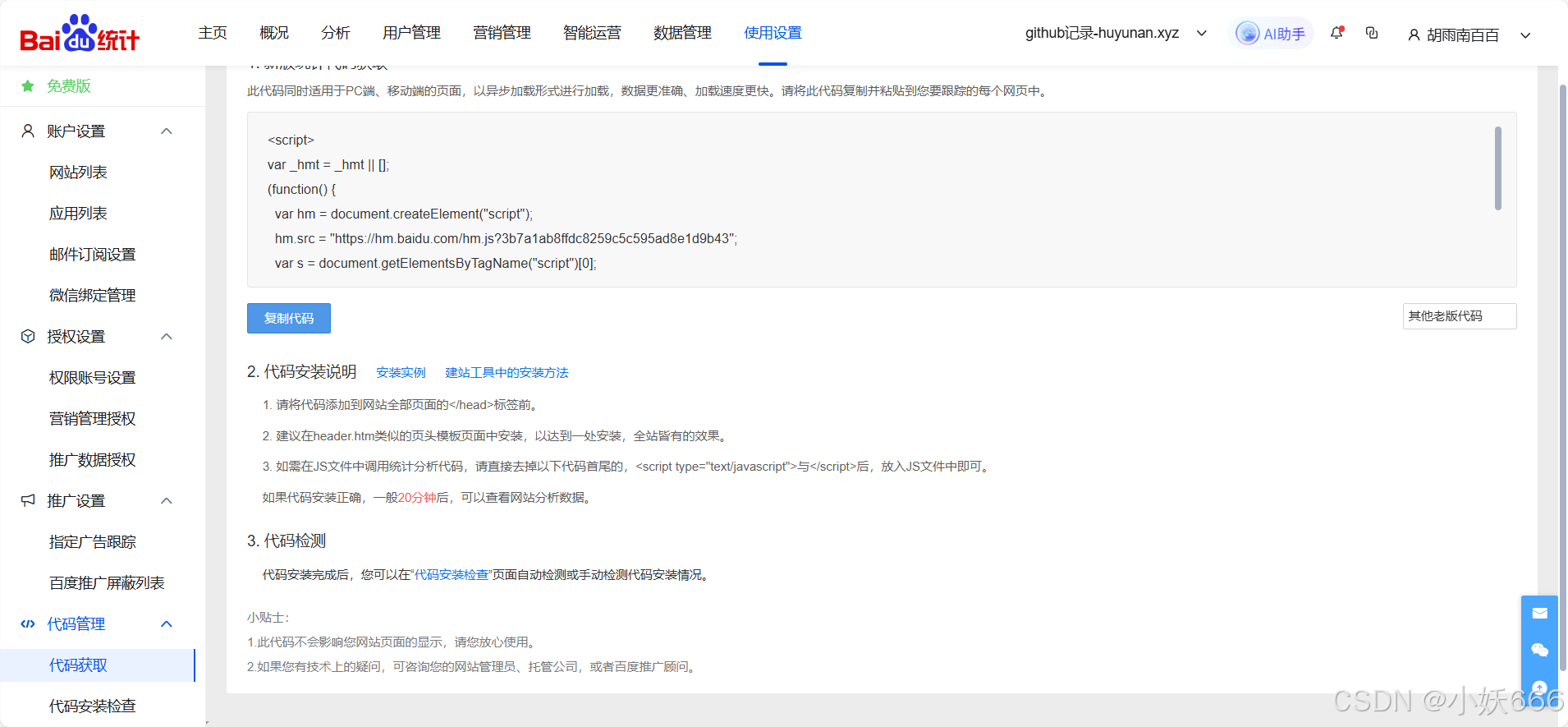
Task: Open the 智能运营 tab
Action: point(592,33)
